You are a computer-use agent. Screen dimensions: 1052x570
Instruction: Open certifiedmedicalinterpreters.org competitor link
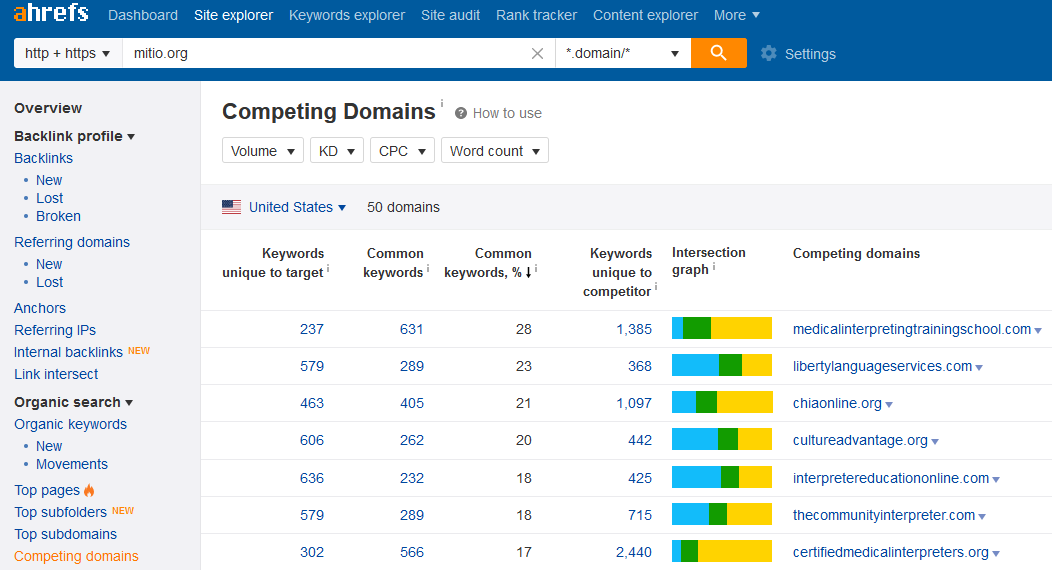coord(891,552)
